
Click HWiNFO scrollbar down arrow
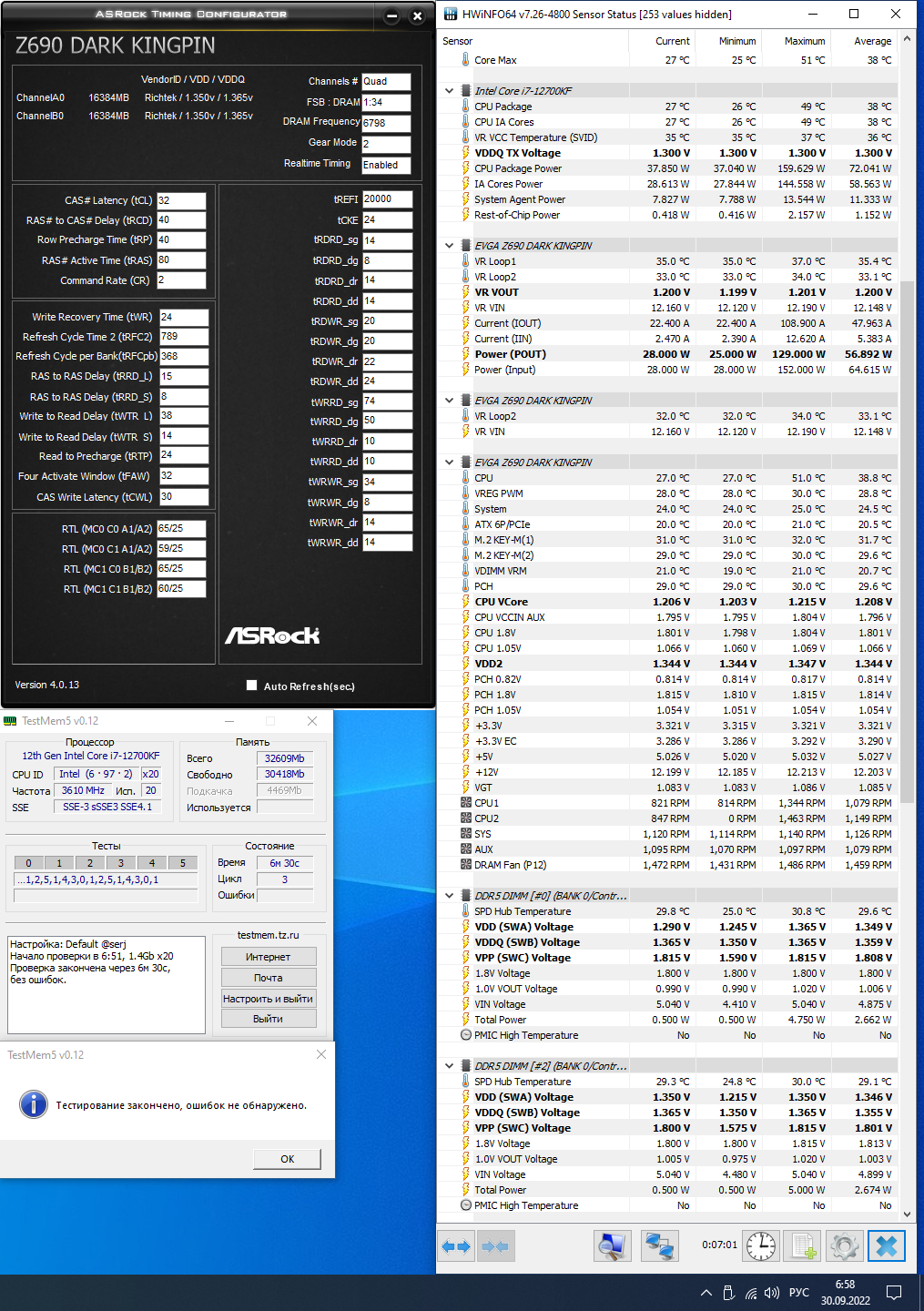coord(907,1214)
